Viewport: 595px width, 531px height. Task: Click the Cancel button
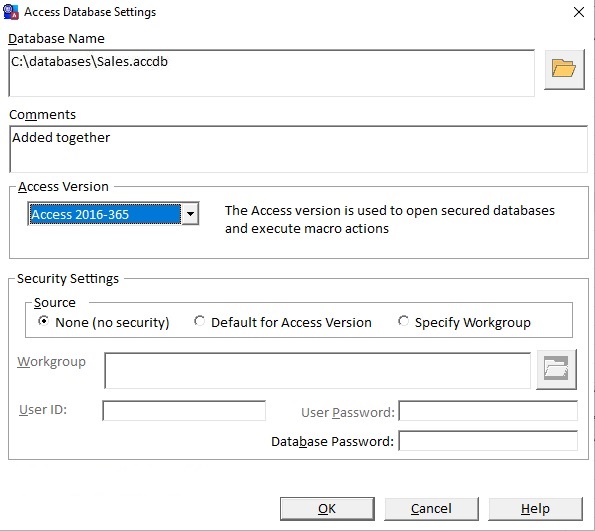coord(431,509)
